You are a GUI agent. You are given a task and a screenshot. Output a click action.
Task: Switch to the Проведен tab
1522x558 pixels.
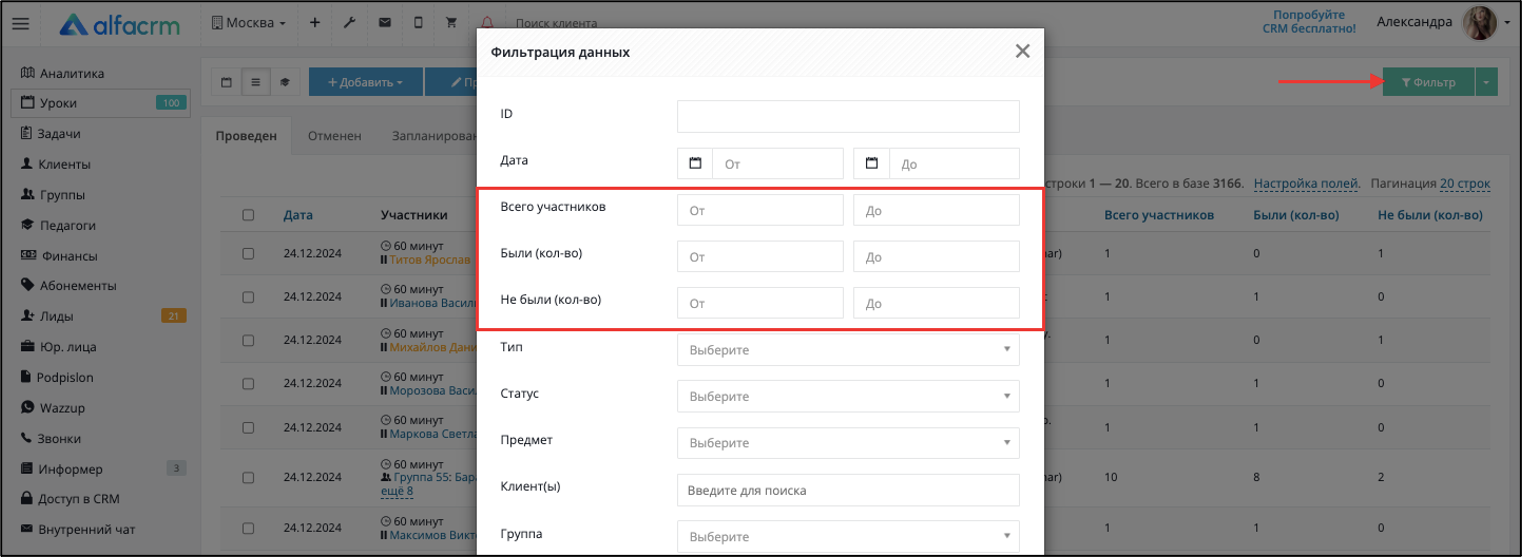(x=246, y=136)
